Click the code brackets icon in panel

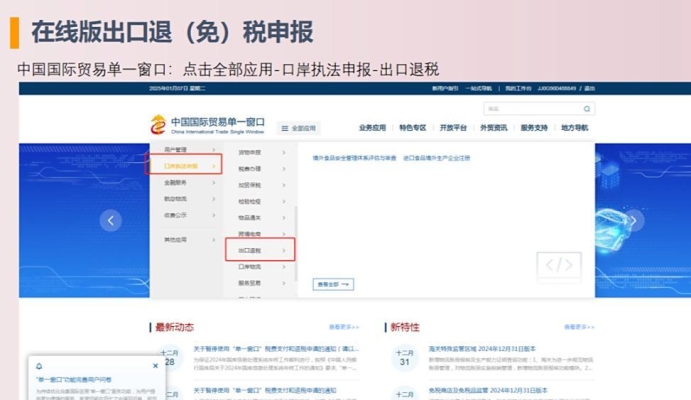558,265
